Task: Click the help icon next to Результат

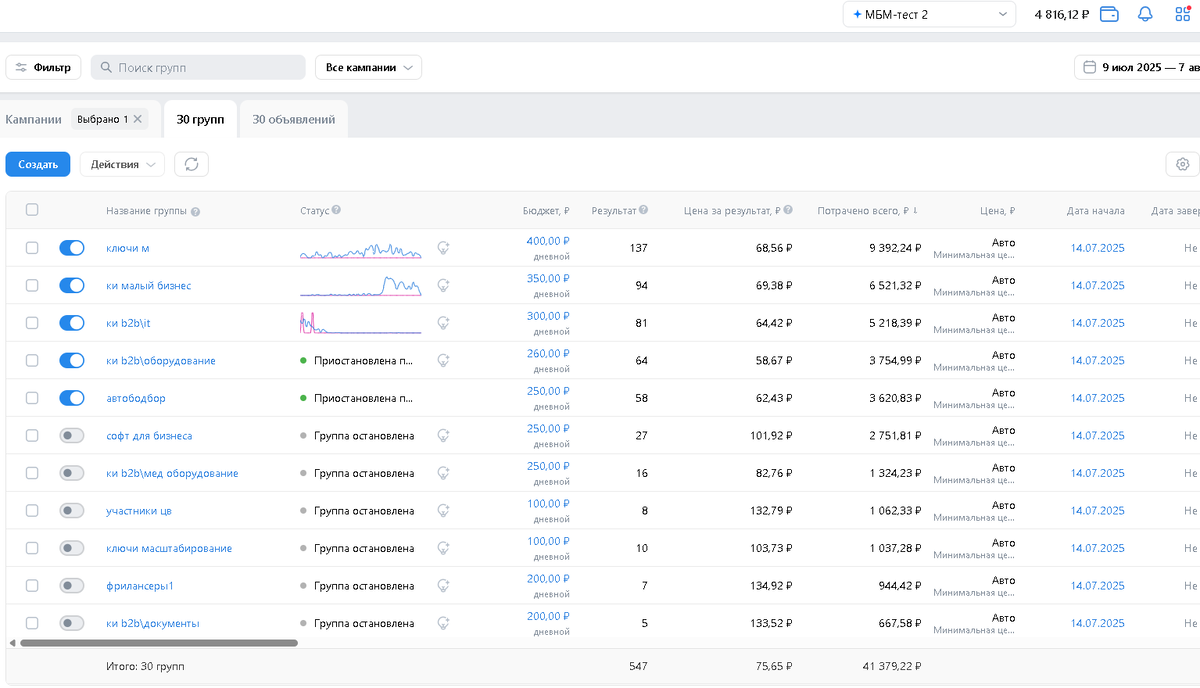Action: coord(643,210)
